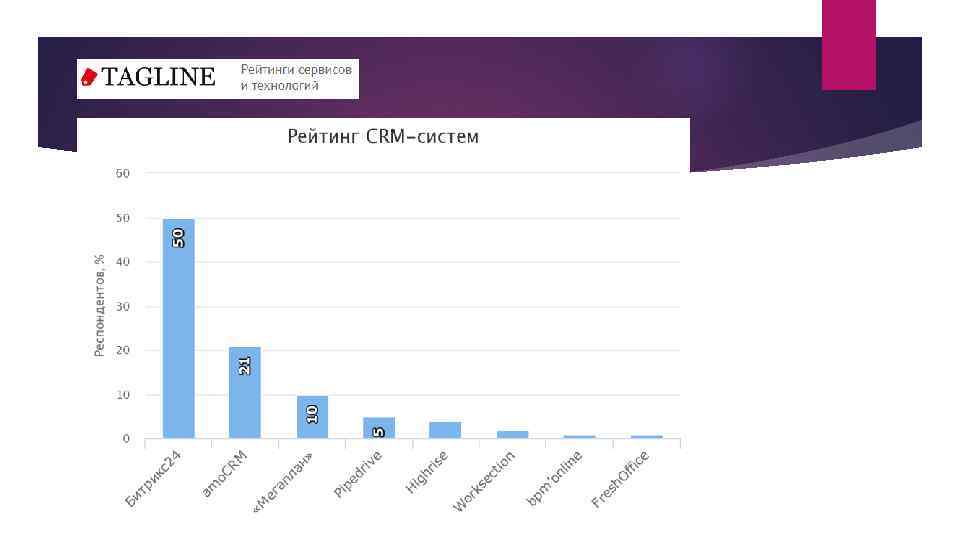Click the Highrise bar
This screenshot has width=960, height=540.
click(445, 430)
